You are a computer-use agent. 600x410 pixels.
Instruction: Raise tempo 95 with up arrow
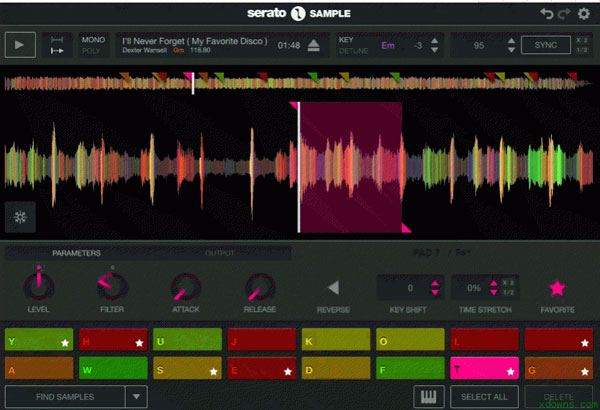point(511,40)
